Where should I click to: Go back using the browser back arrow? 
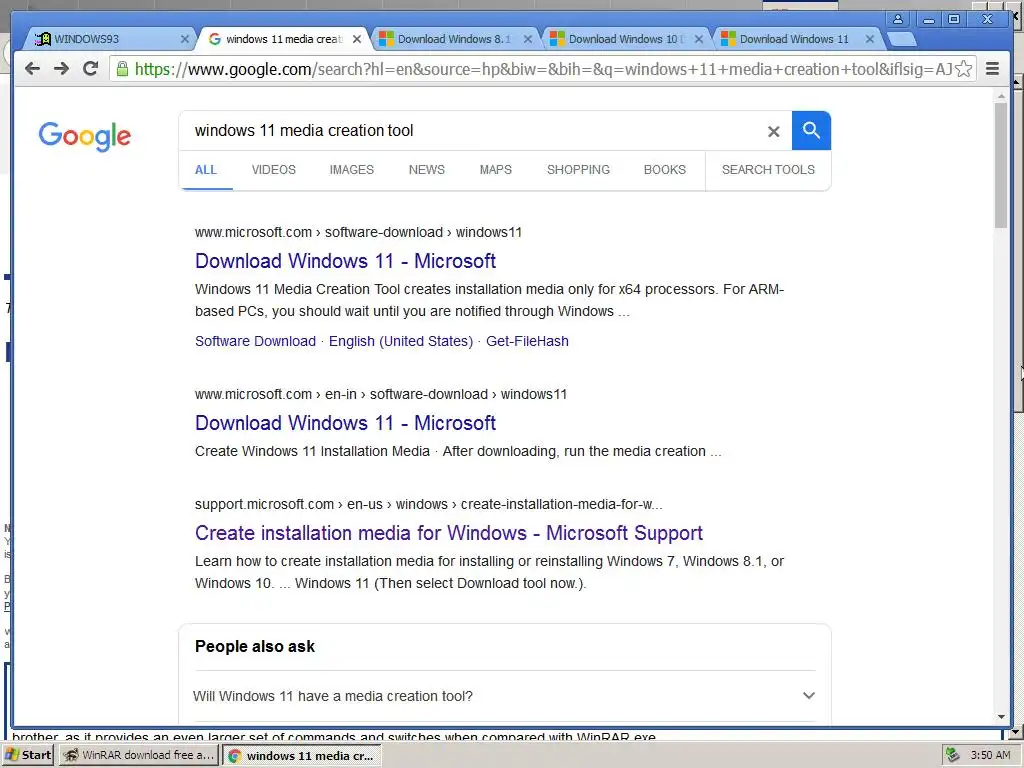32,69
